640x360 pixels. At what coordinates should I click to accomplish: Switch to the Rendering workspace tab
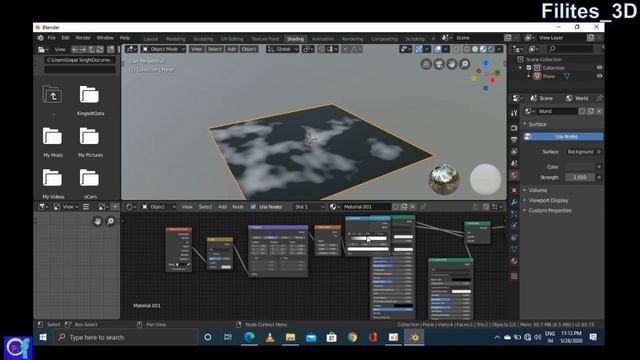pos(352,39)
